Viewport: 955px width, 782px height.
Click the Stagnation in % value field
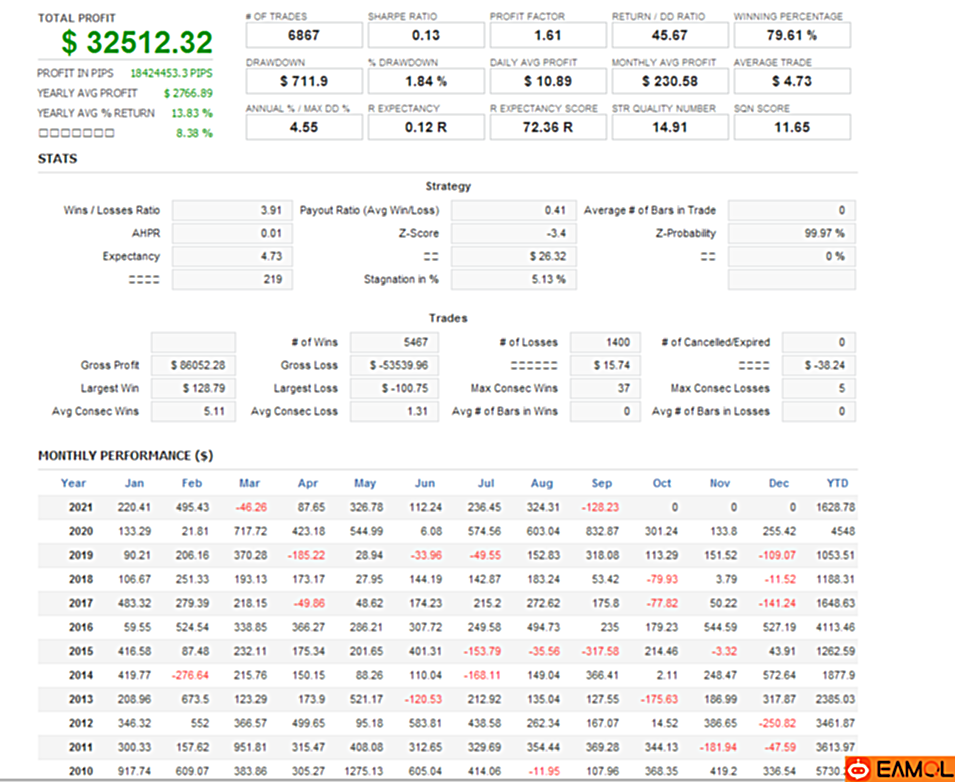pos(513,279)
